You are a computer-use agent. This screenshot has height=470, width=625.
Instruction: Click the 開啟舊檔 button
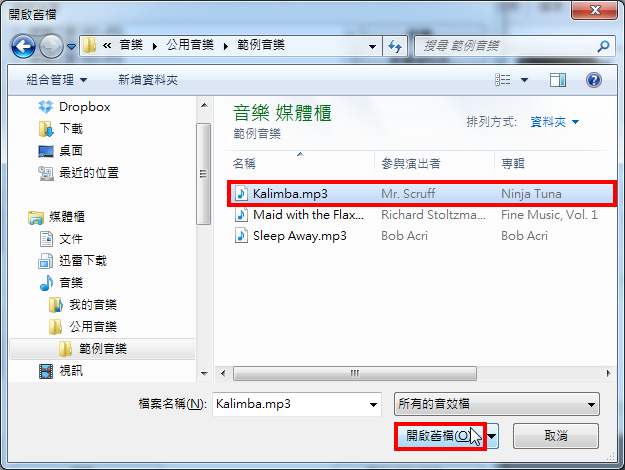(440, 436)
